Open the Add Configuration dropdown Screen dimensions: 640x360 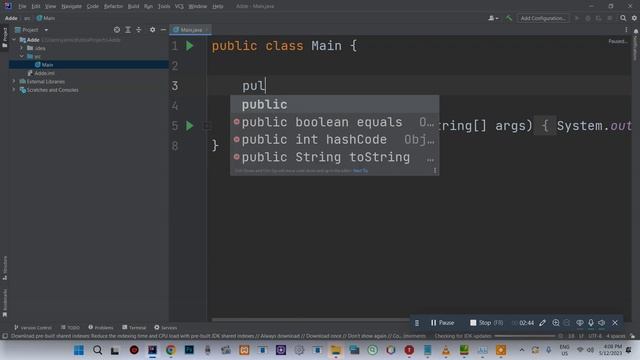542,18
